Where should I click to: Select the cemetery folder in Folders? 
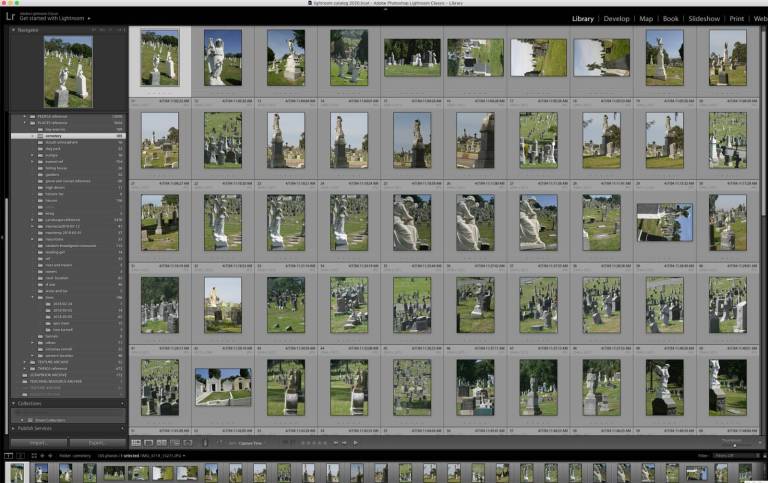[x=53, y=135]
